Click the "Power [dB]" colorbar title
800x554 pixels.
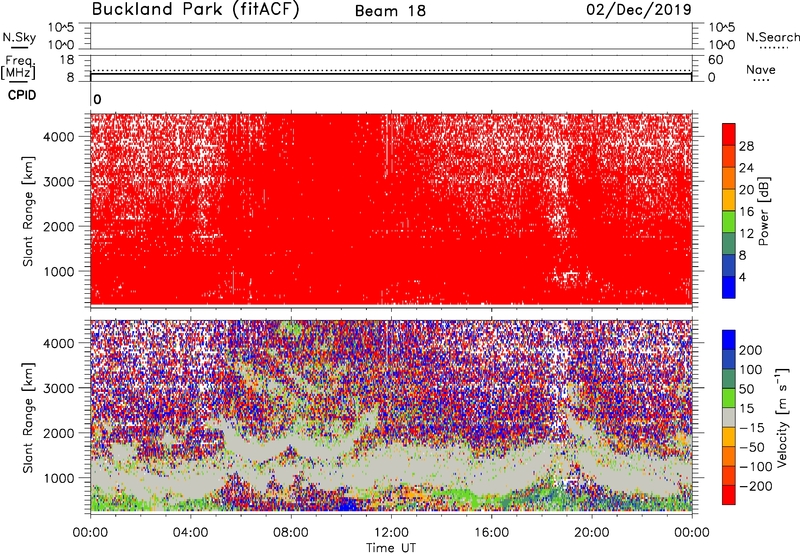point(764,211)
